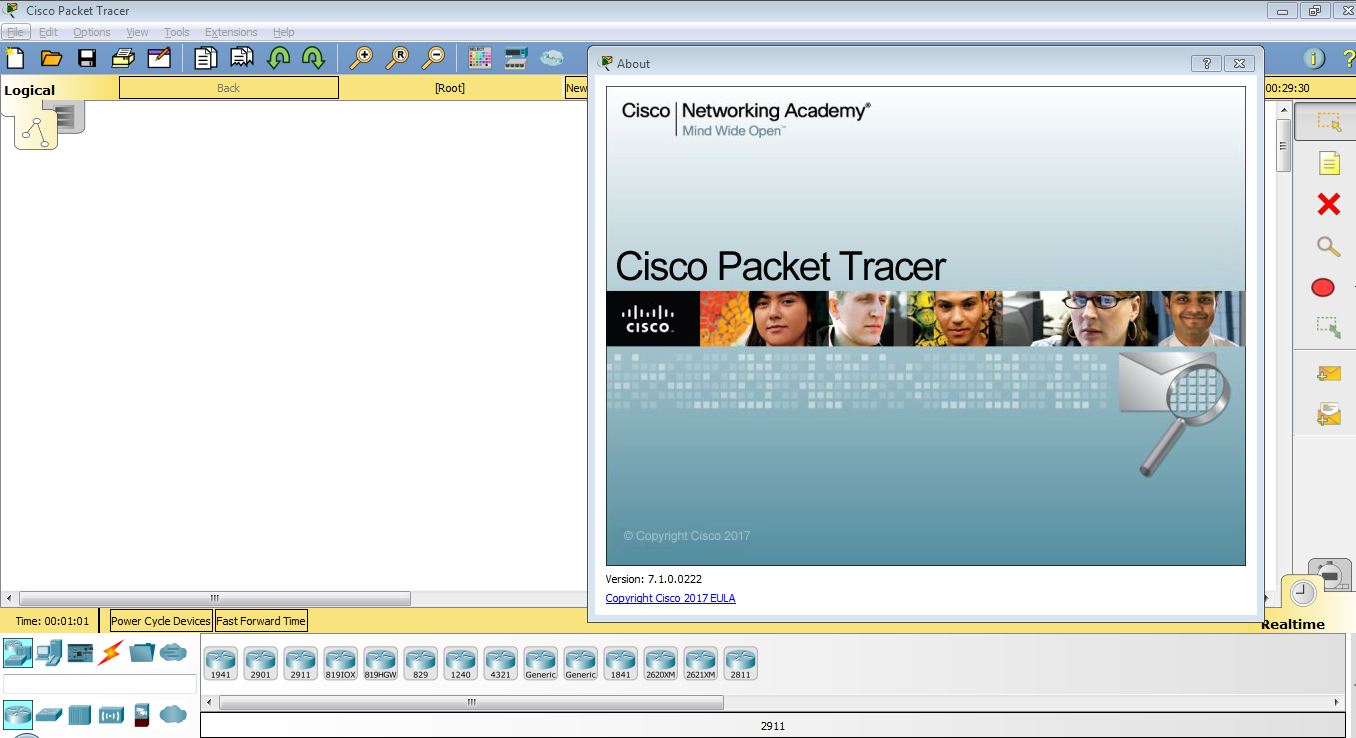The width and height of the screenshot is (1356, 738).
Task: Undo with the left green arrow icon
Action: coord(278,57)
